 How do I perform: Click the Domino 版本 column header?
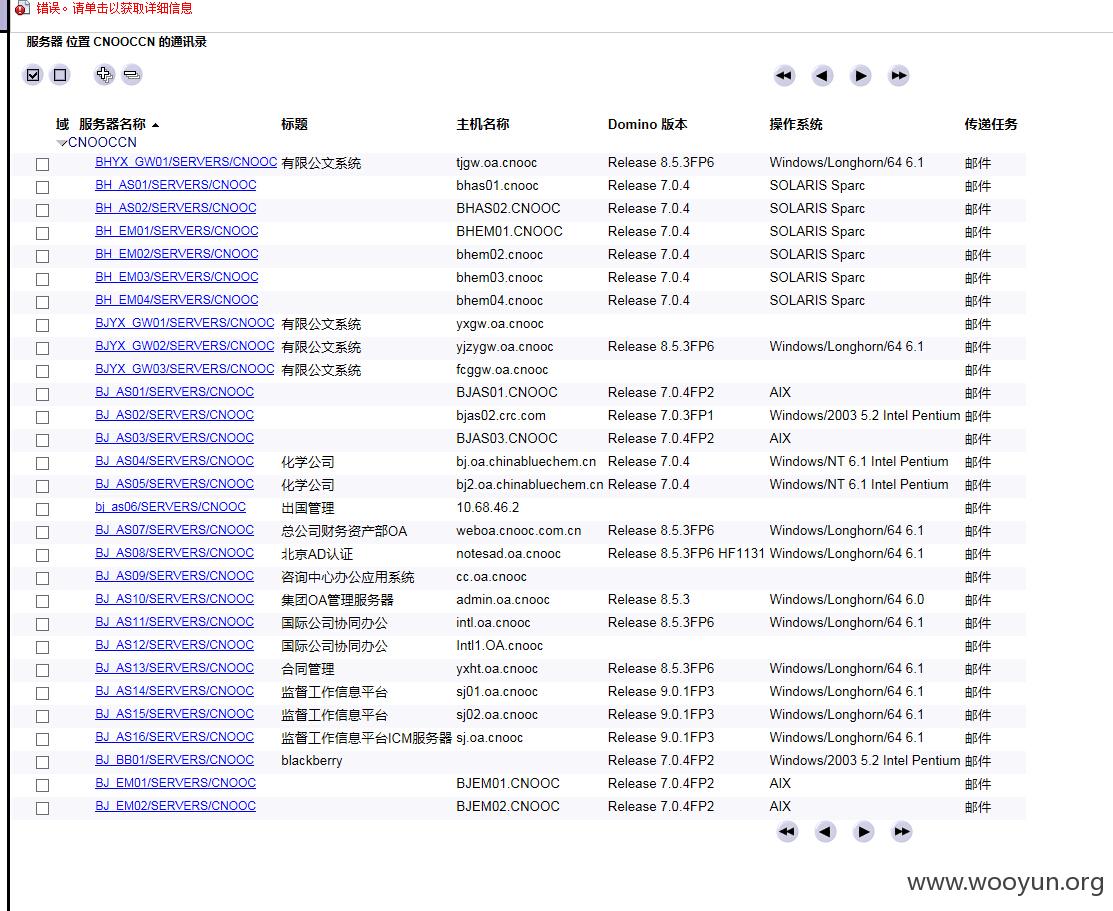[647, 124]
